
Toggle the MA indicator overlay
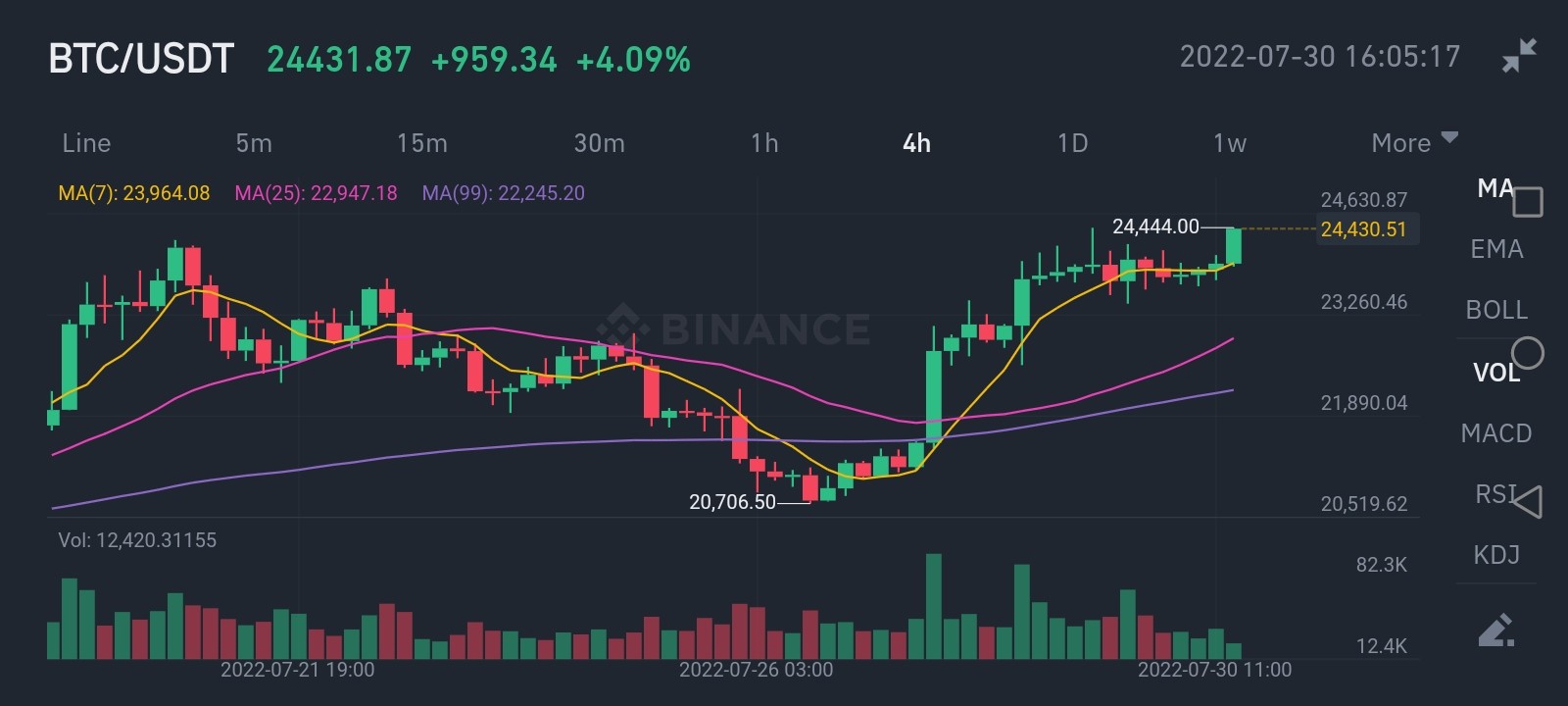[x=1494, y=188]
